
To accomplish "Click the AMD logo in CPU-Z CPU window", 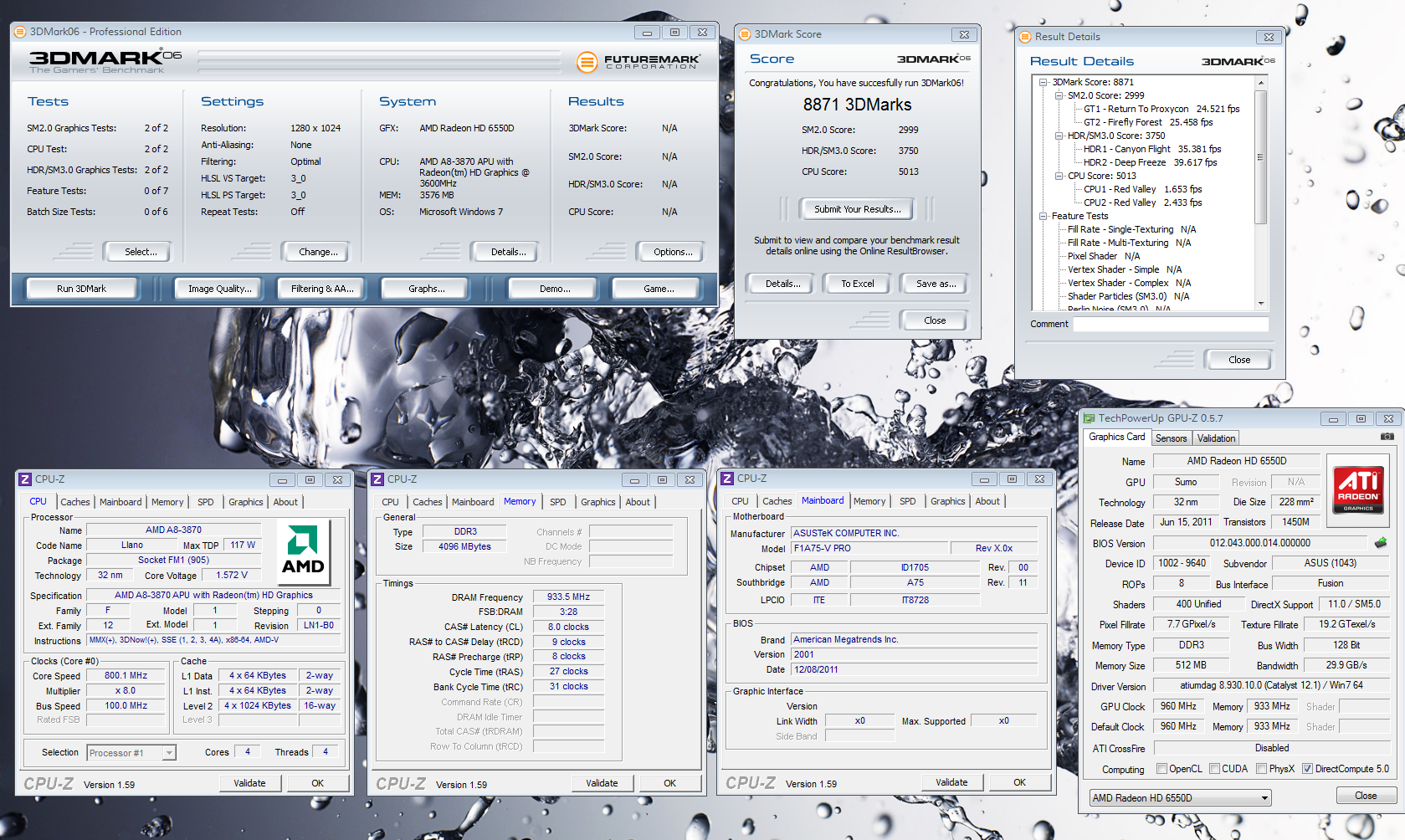I will point(302,551).
